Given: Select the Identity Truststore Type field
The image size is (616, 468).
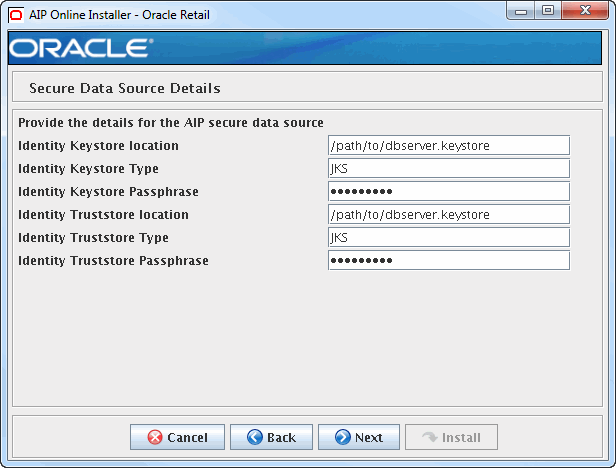Looking at the screenshot, I should tap(449, 237).
